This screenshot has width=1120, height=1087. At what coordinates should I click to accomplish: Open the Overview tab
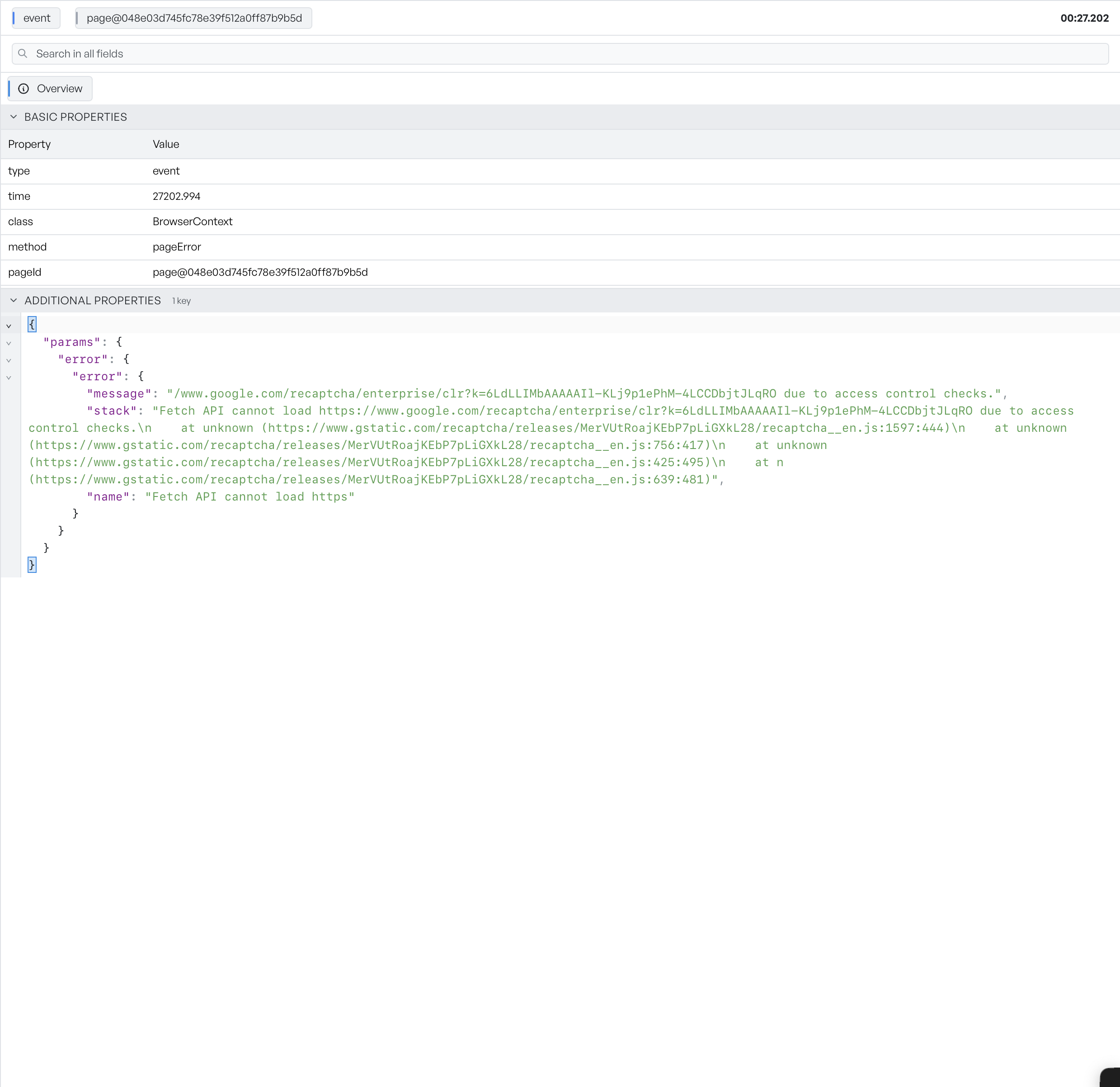(50, 89)
